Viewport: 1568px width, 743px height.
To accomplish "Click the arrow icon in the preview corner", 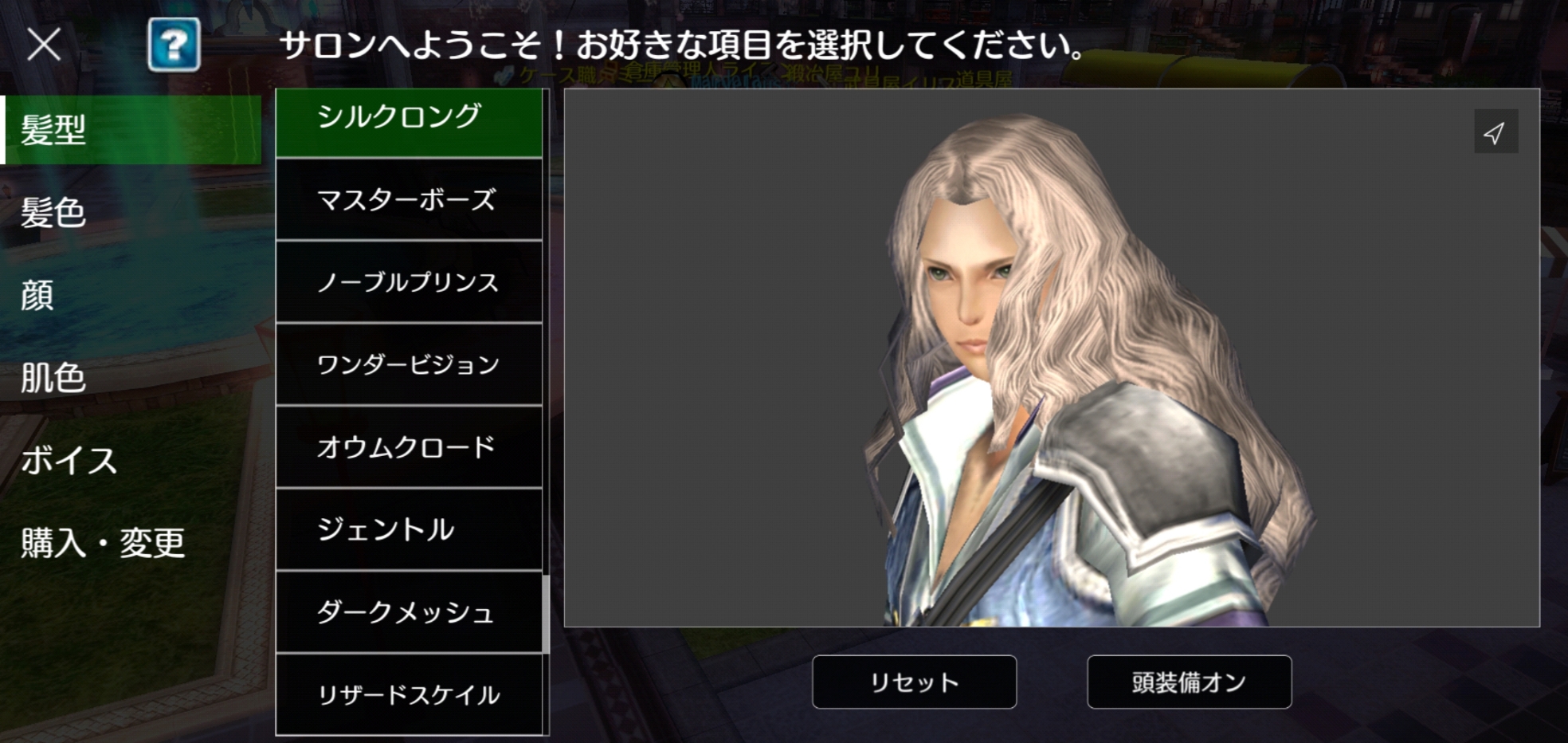I will [x=1495, y=132].
